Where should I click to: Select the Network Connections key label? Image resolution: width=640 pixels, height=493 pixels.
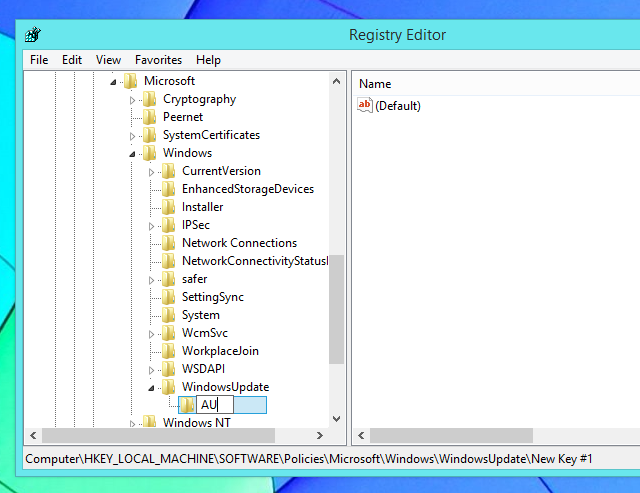point(239,243)
